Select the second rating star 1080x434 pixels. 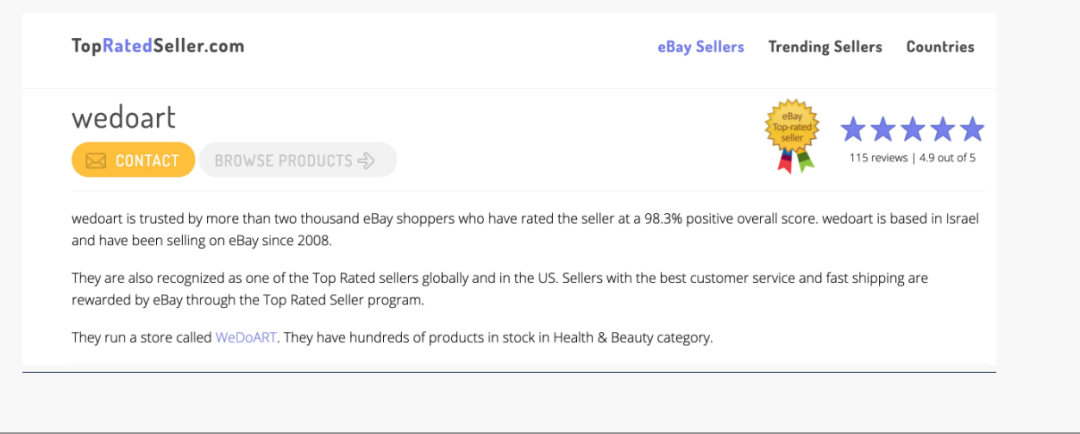click(883, 129)
